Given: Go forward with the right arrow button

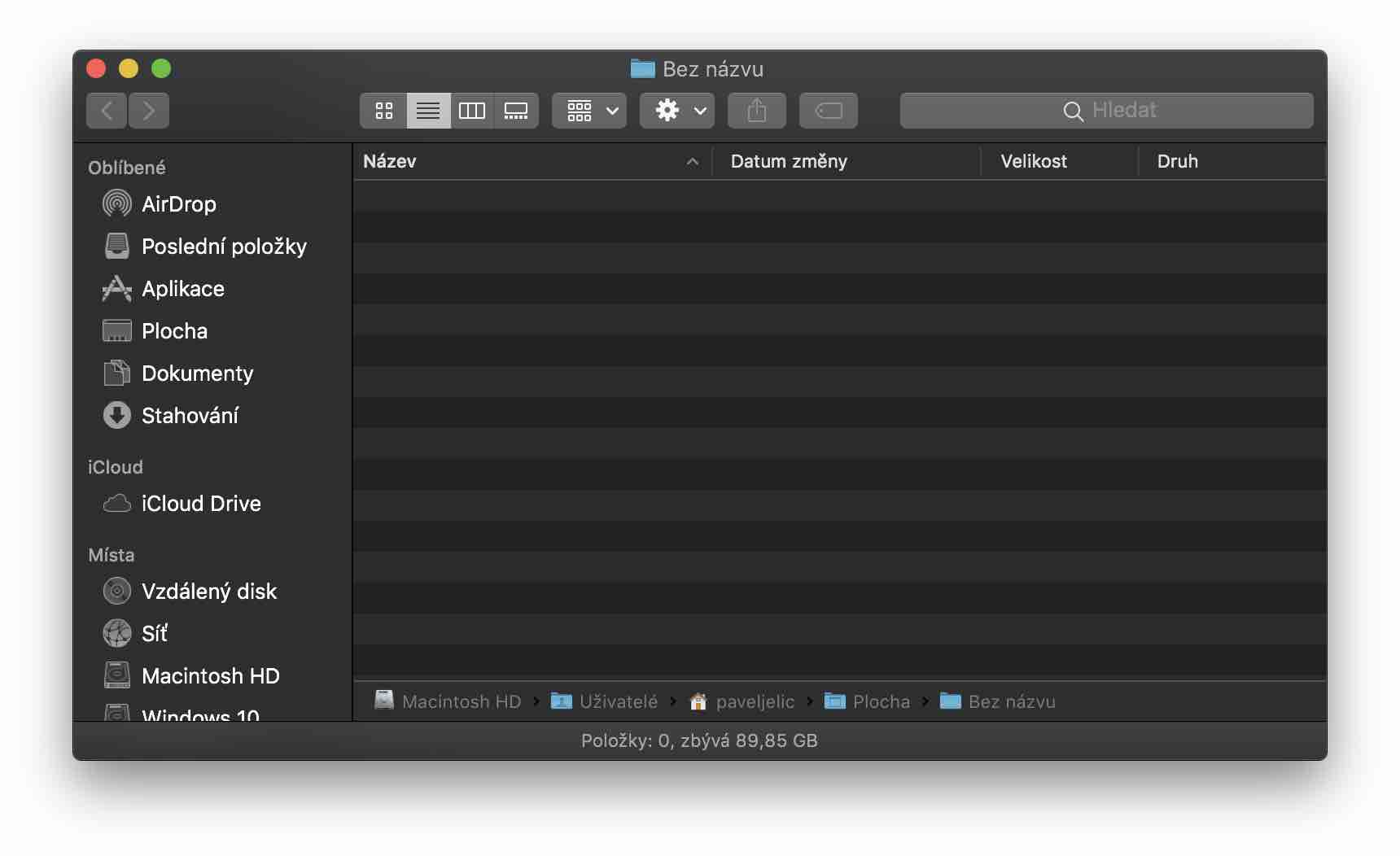Looking at the screenshot, I should [149, 111].
